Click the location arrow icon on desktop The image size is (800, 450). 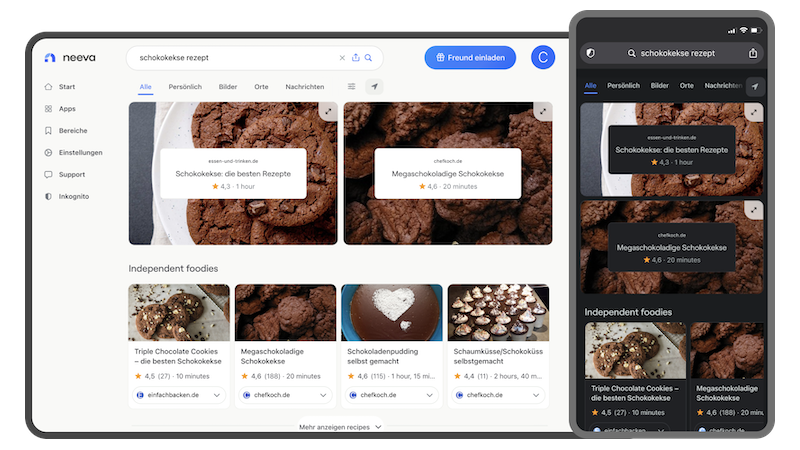tap(374, 87)
